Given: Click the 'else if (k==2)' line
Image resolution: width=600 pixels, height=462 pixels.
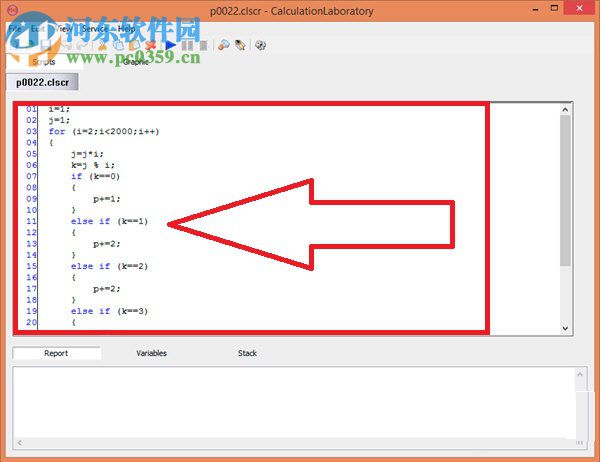Looking at the screenshot, I should [109, 266].
